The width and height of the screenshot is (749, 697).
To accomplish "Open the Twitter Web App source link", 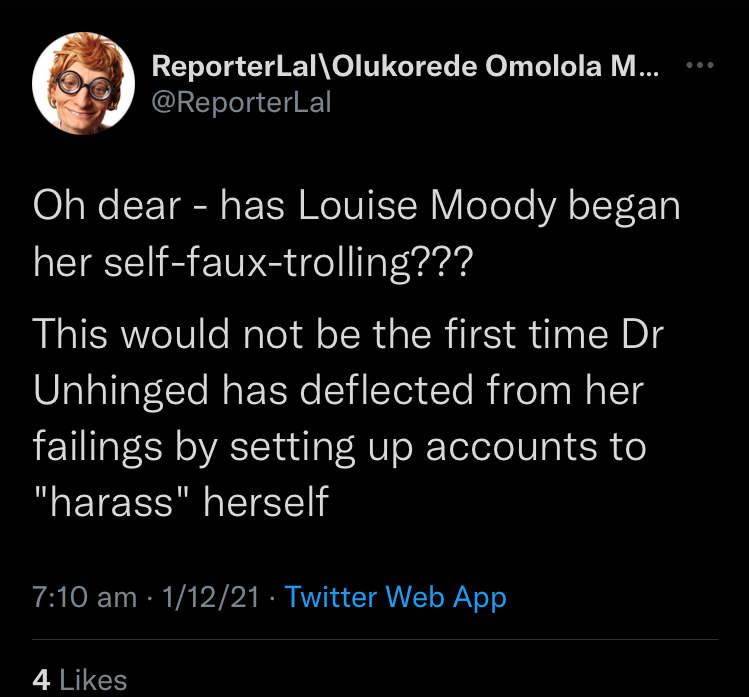I will click(x=395, y=598).
